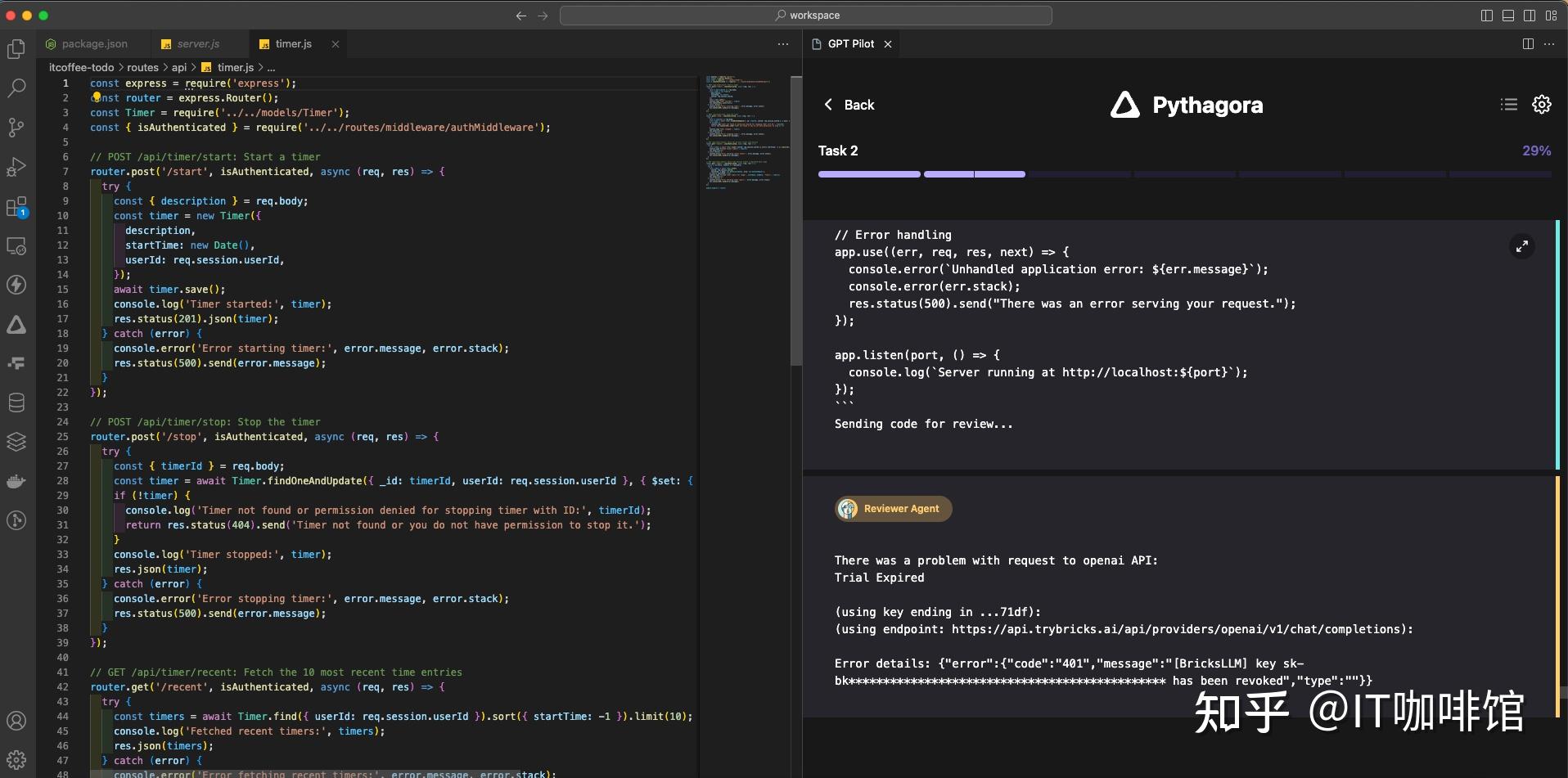The width and height of the screenshot is (1568, 778).
Task: Toggle the primary sidebar layout button
Action: pos(1487,16)
